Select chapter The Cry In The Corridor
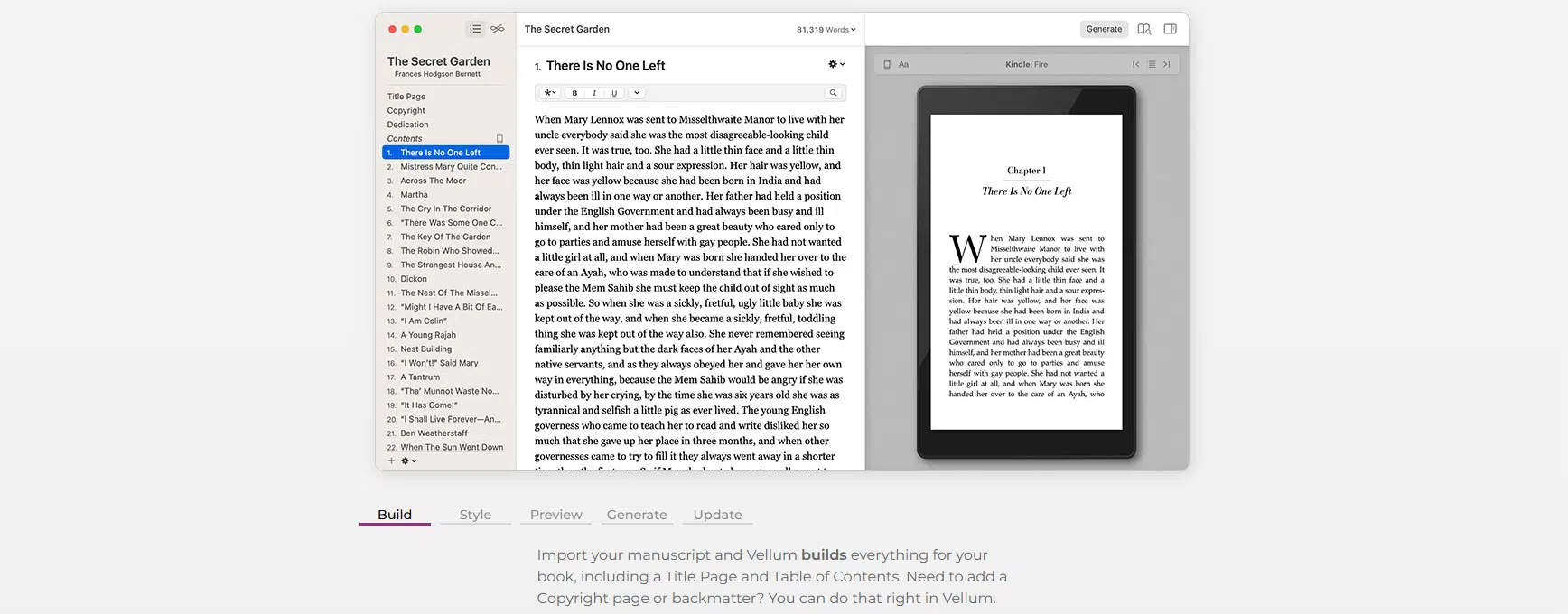Screen dimensions: 1568x614 (x=445, y=209)
